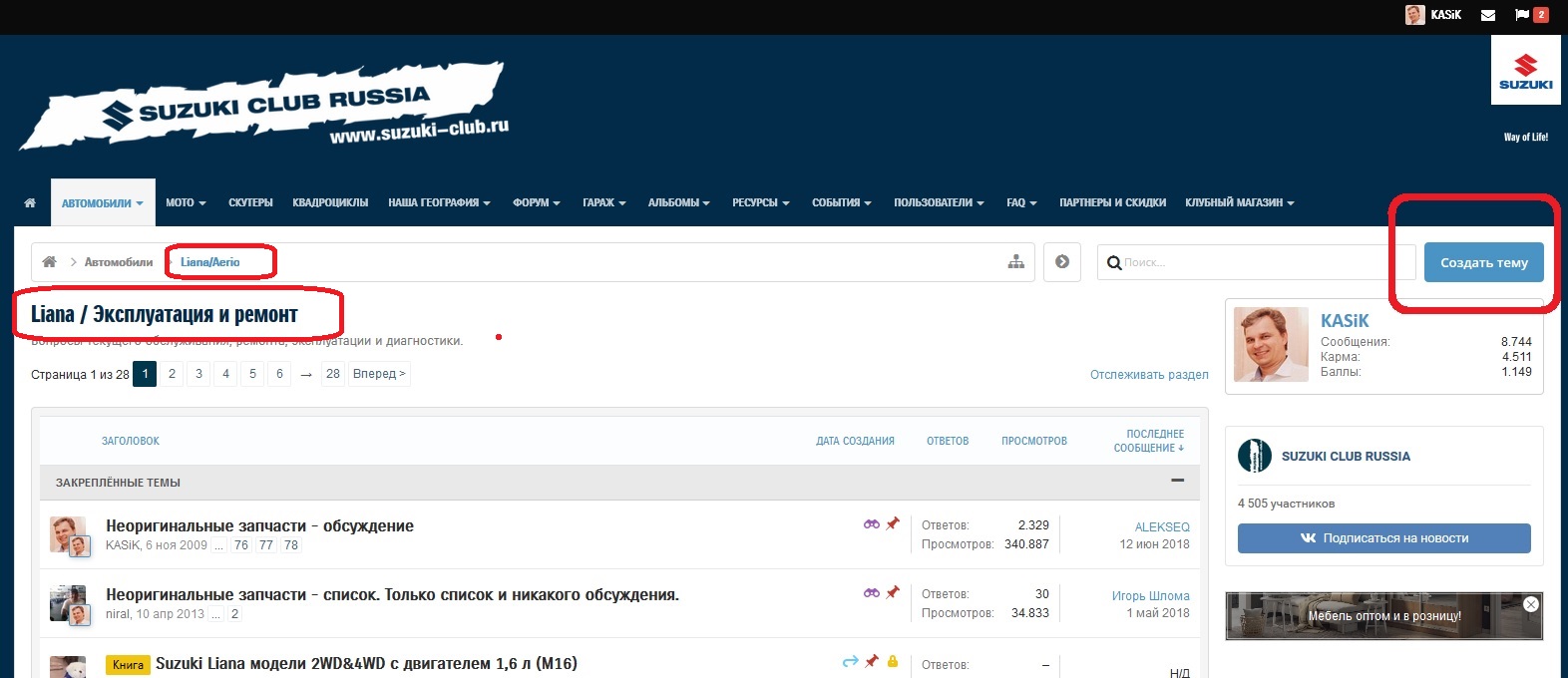Viewport: 1568px width, 678px height.
Task: Expand the Наша география dropdown
Action: click(x=439, y=202)
